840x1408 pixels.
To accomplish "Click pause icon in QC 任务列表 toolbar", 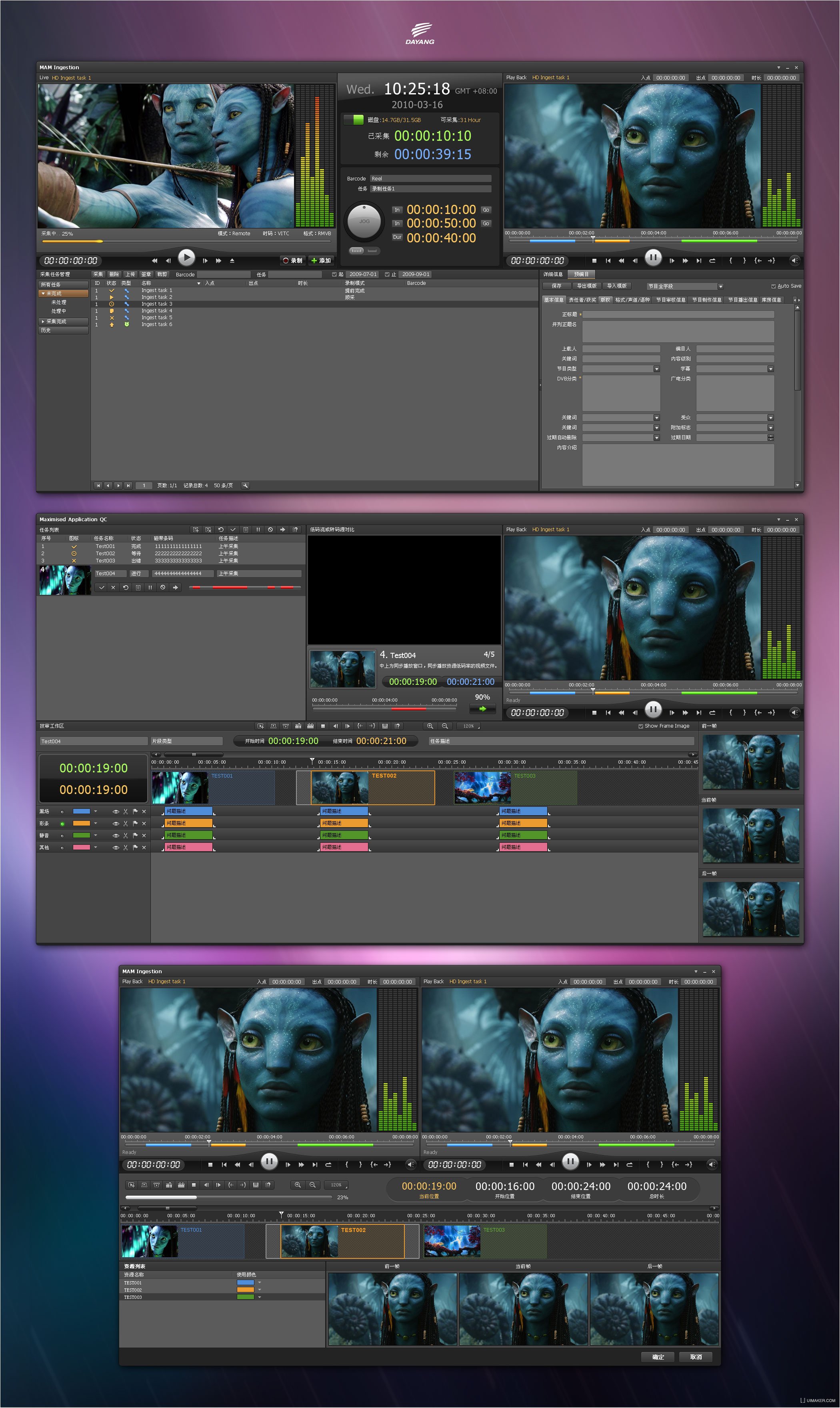I will [x=258, y=530].
